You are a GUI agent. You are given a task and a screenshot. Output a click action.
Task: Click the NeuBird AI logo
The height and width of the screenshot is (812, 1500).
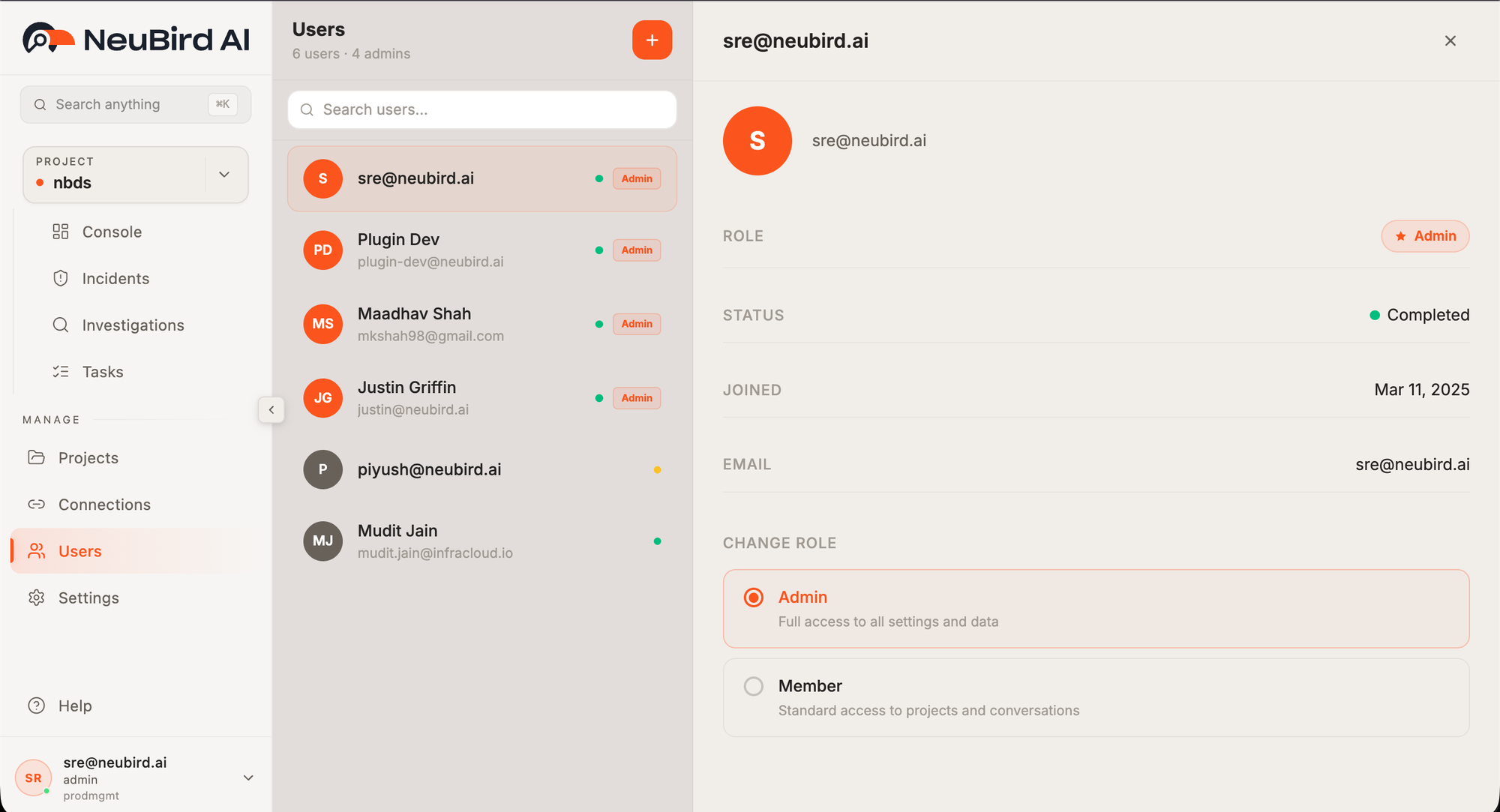coord(136,38)
